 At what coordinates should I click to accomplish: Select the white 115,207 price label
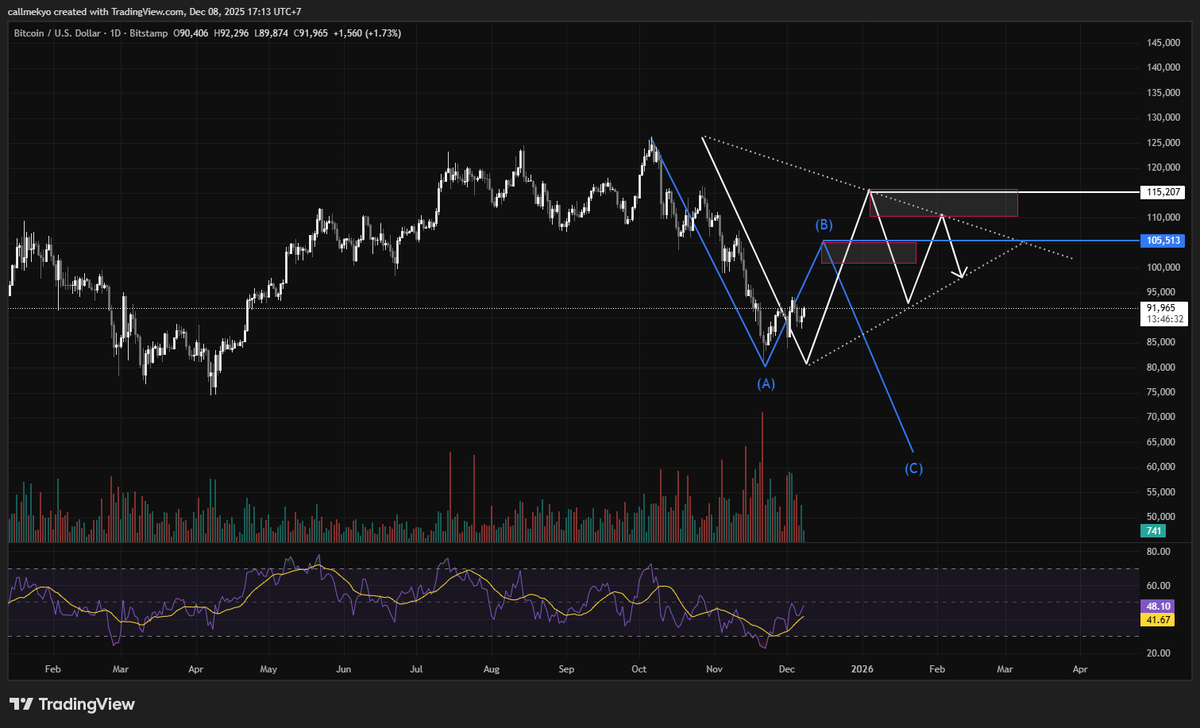click(1161, 191)
